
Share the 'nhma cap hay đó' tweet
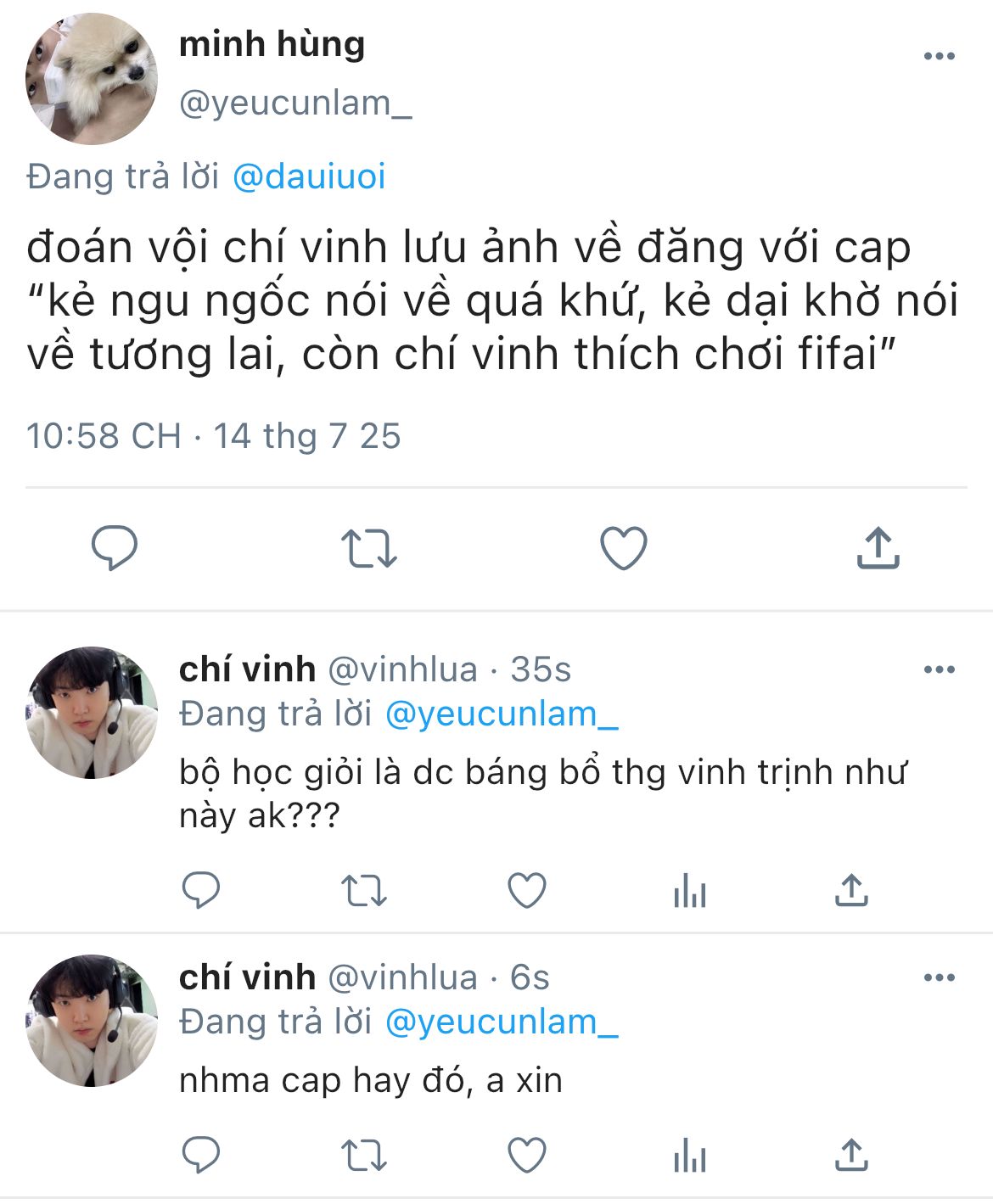(851, 1154)
